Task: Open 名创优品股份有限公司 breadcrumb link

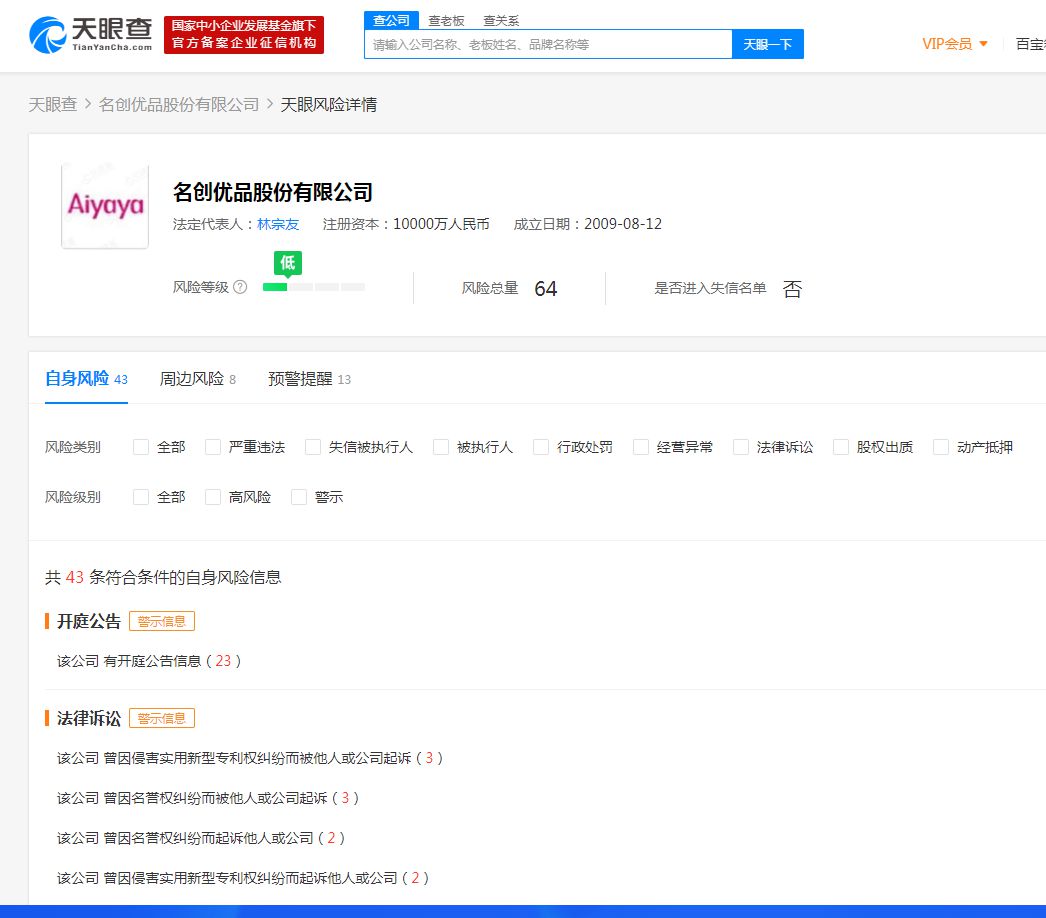Action: [x=179, y=105]
